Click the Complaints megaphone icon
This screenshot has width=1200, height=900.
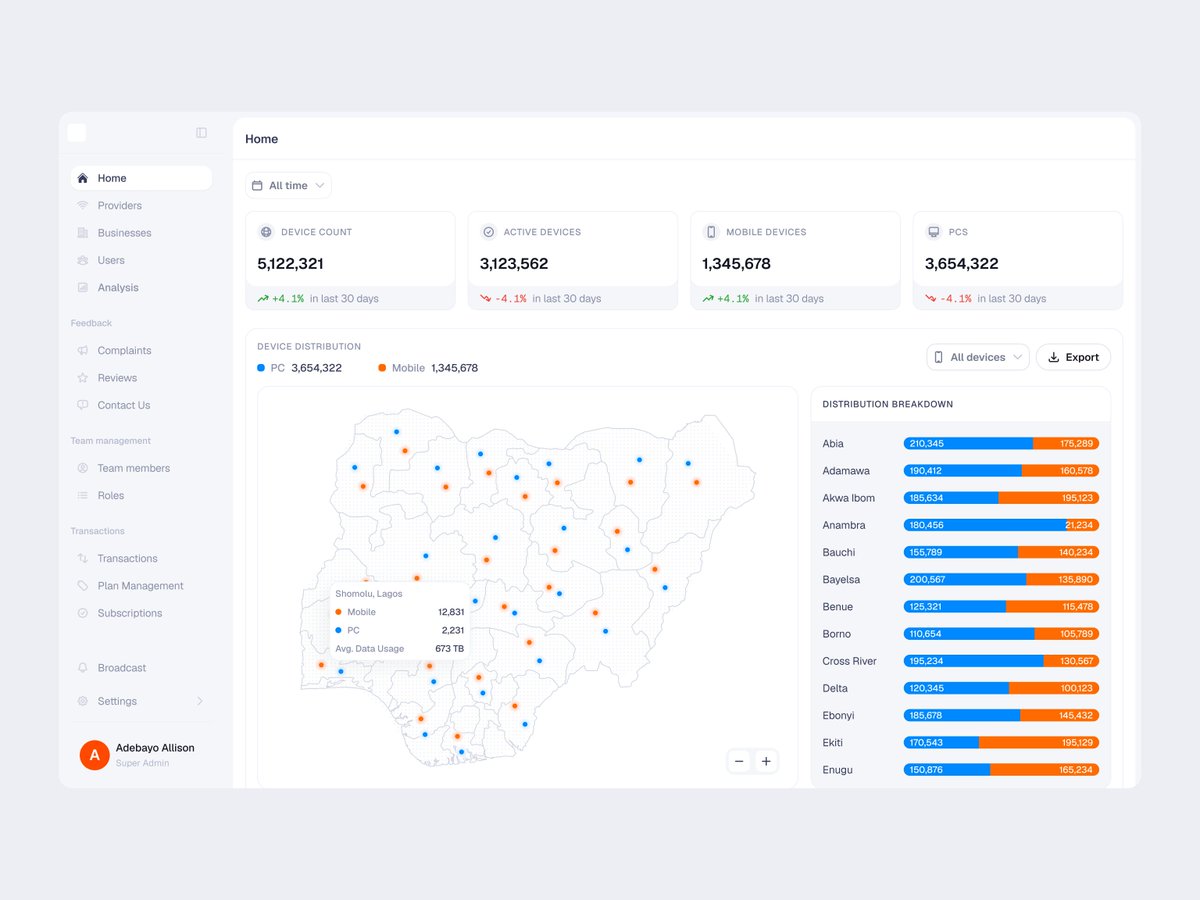point(83,350)
